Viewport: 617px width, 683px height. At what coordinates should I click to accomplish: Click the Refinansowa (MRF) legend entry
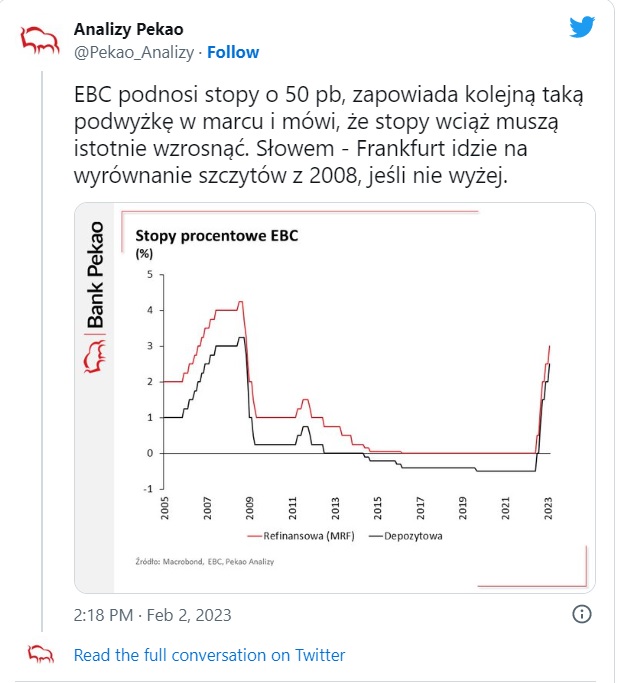pos(301,536)
